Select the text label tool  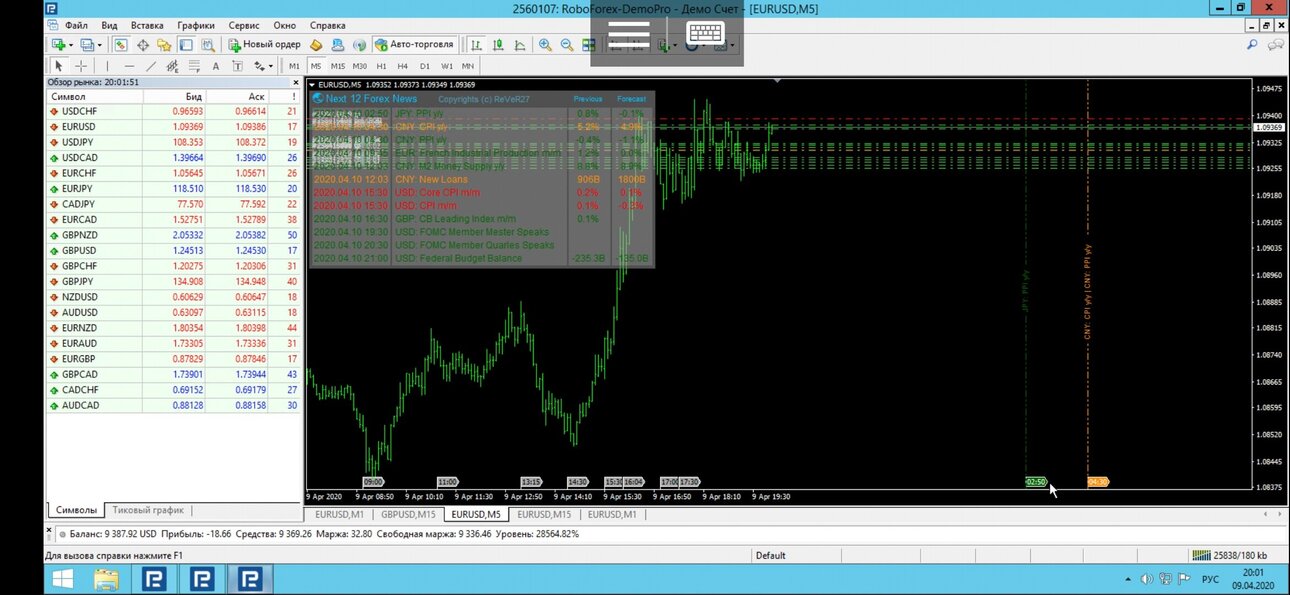click(237, 65)
